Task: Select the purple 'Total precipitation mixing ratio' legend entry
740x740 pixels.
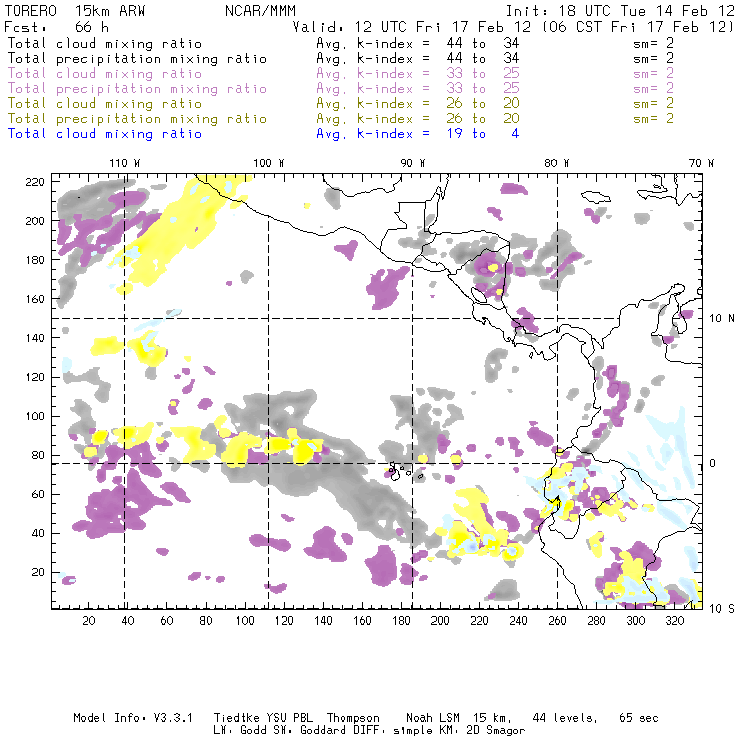Action: coord(137,89)
